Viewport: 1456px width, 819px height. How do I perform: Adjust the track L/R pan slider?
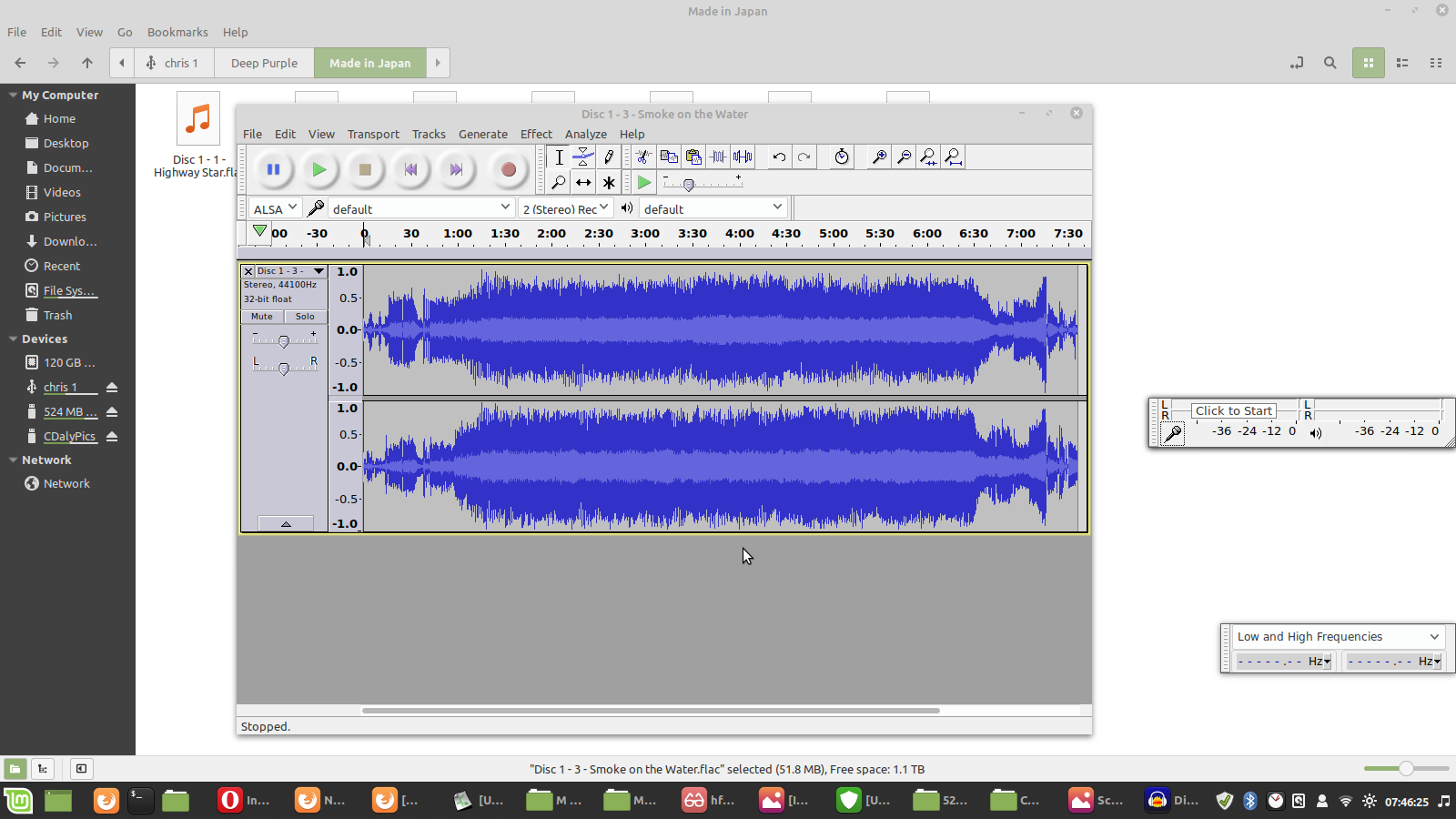coord(284,368)
